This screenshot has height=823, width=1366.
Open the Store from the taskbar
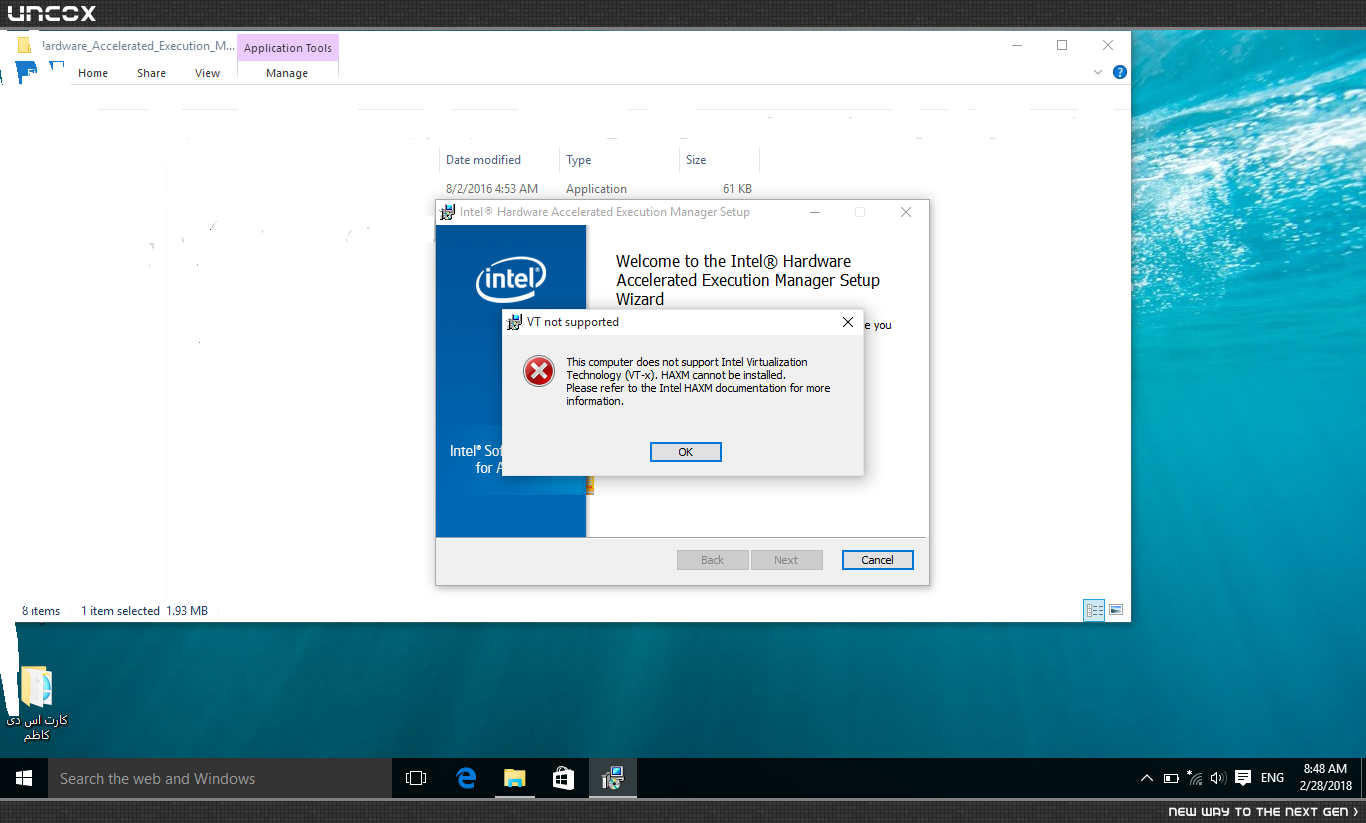tap(563, 778)
